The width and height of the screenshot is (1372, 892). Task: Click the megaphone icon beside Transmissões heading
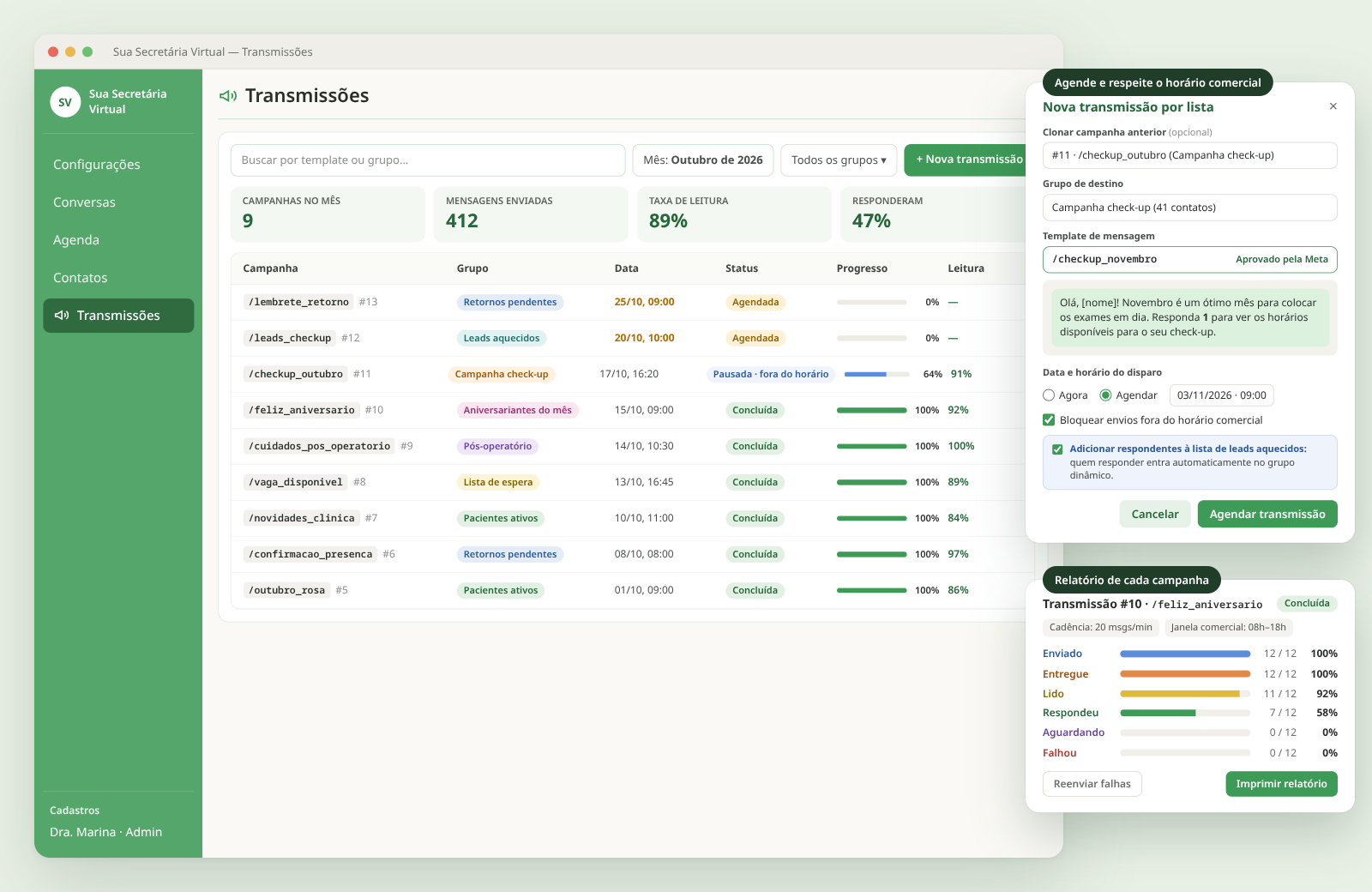pos(228,96)
